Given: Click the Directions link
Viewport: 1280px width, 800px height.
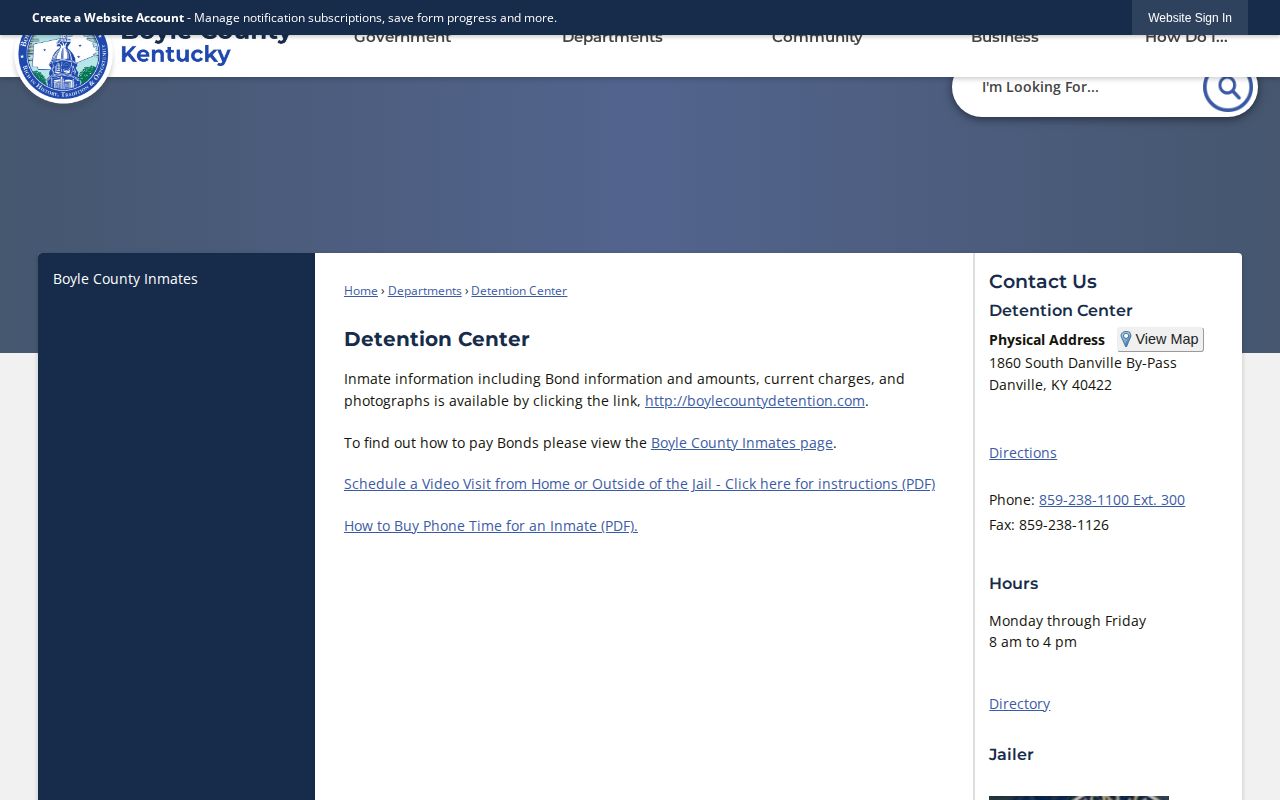Looking at the screenshot, I should [x=1023, y=453].
